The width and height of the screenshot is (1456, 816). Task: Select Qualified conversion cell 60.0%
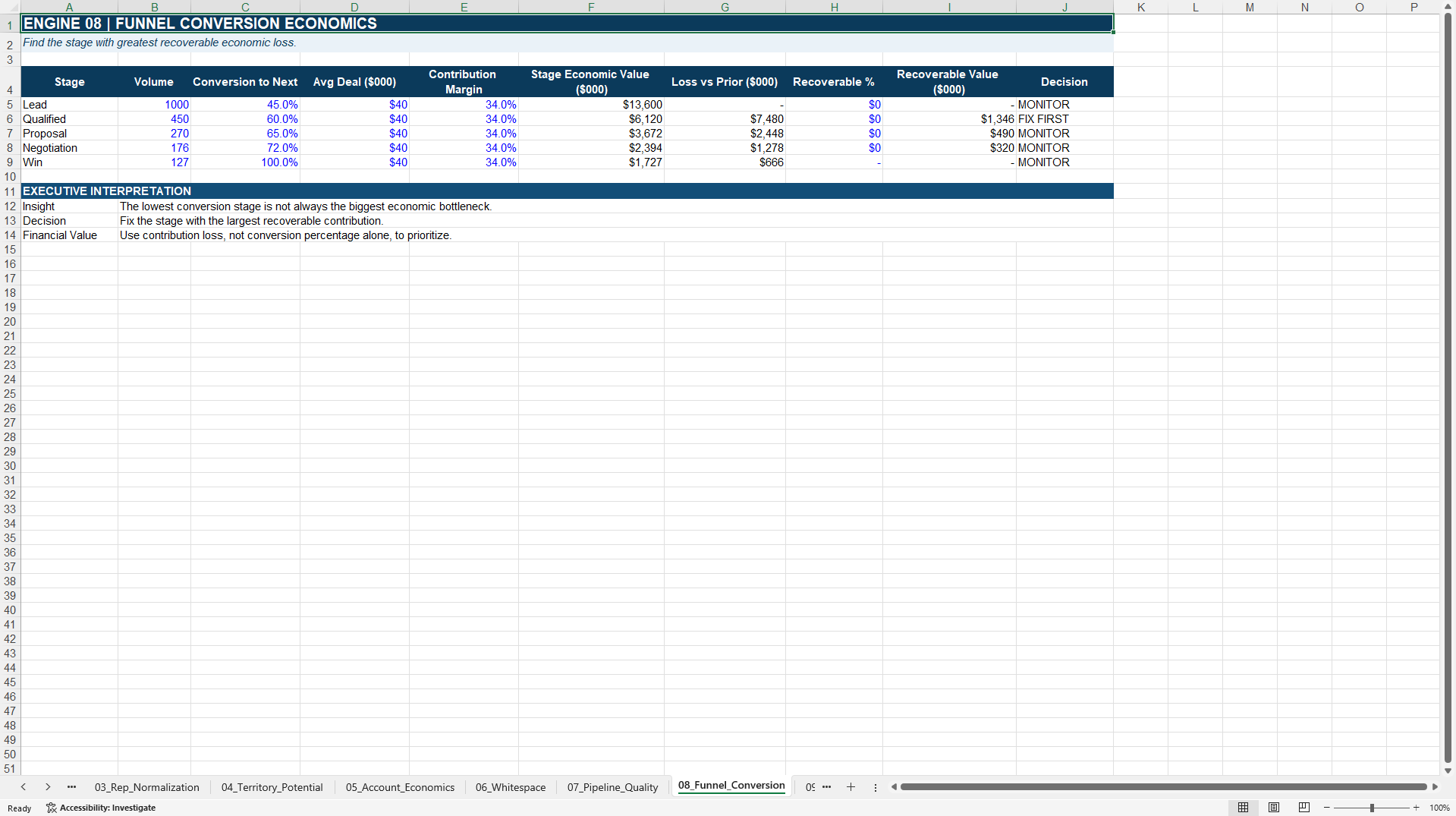click(x=245, y=119)
